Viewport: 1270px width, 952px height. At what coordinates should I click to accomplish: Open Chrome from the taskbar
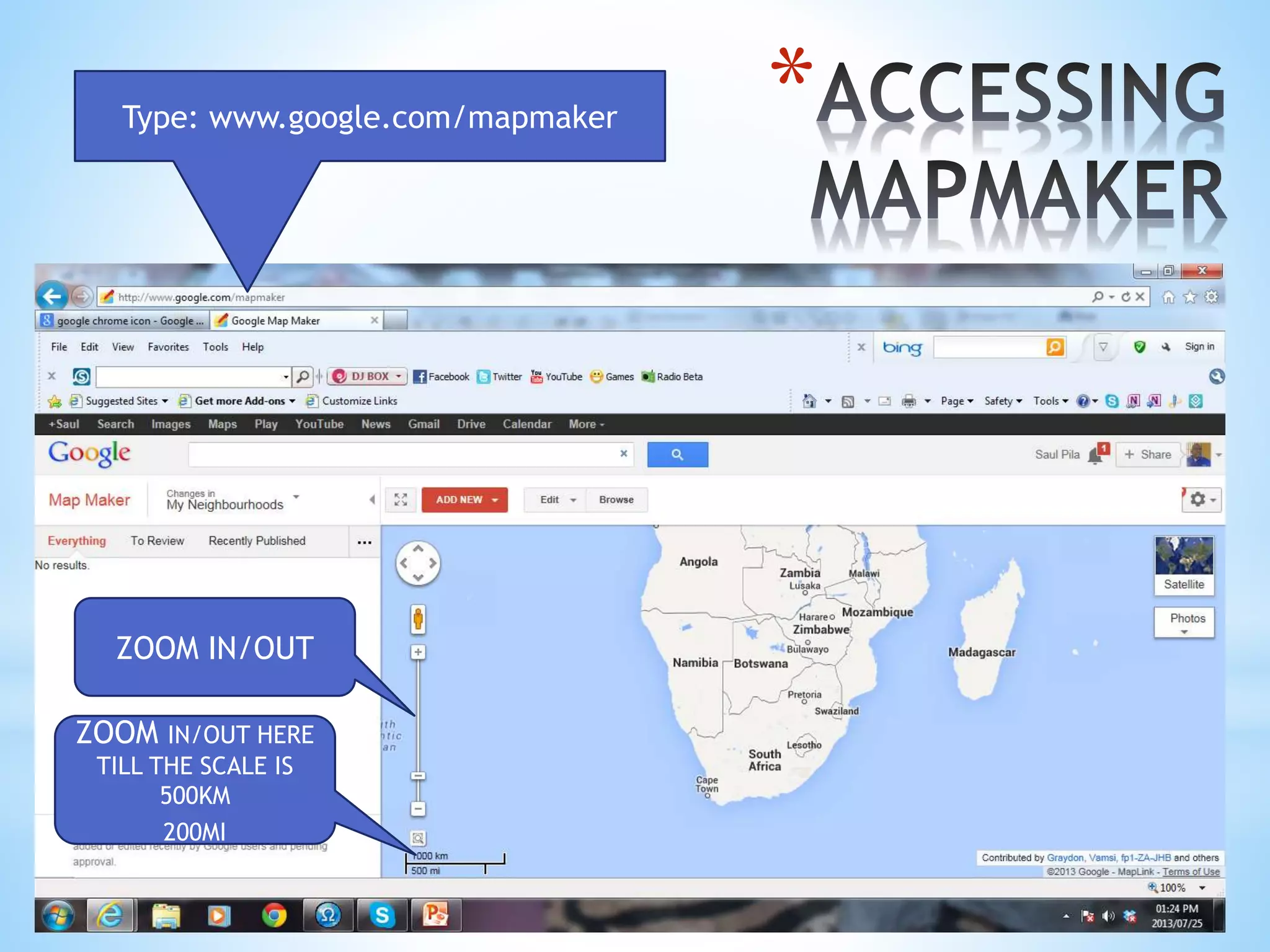[273, 915]
